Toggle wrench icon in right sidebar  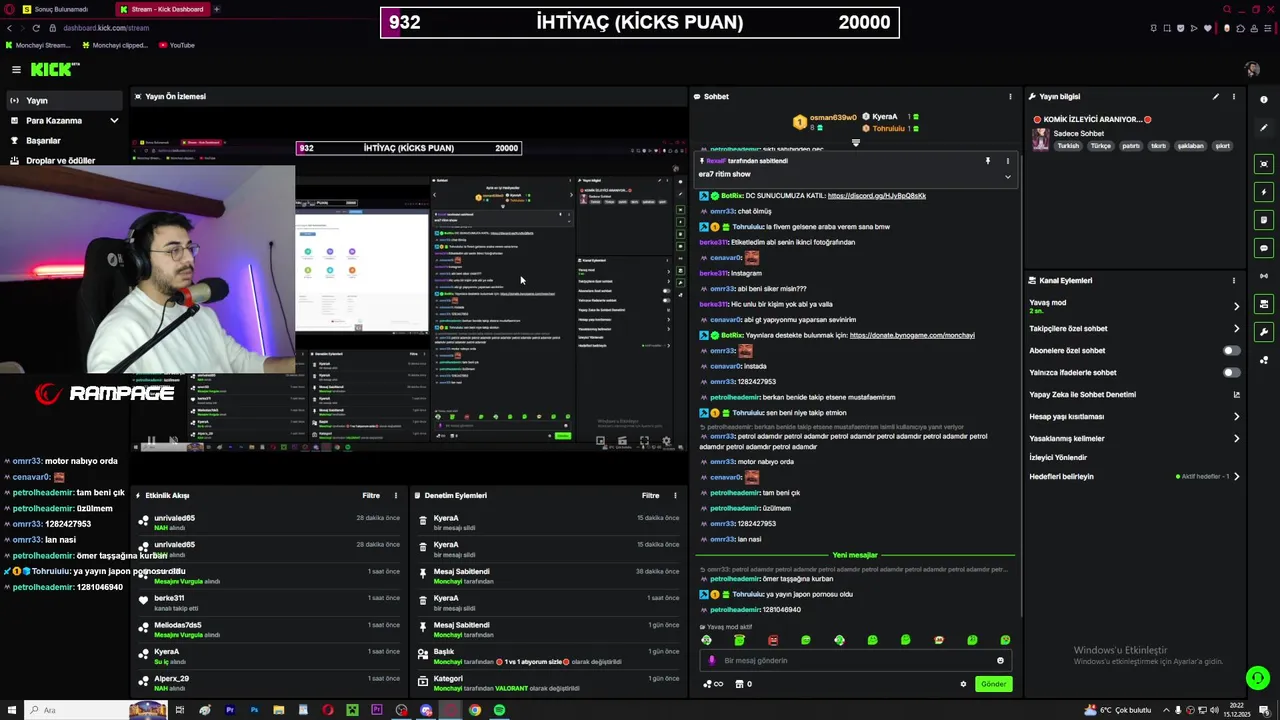(1264, 332)
